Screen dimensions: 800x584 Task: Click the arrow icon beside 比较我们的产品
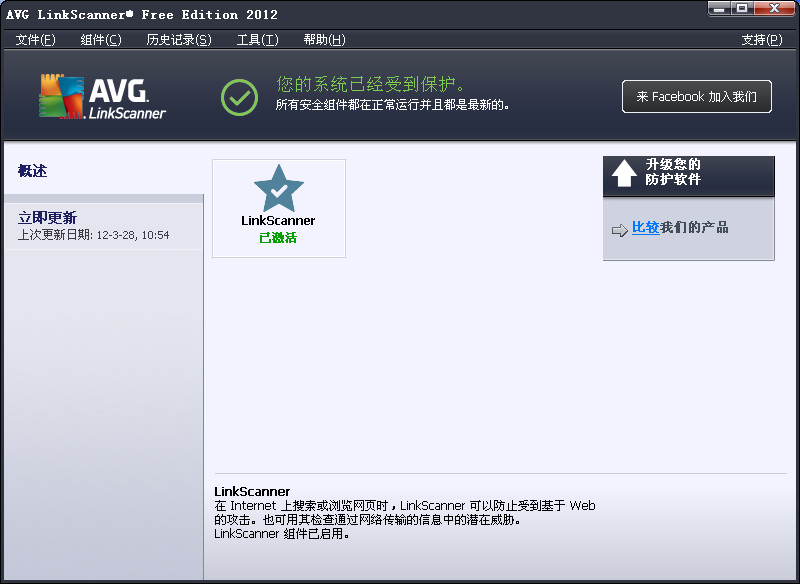point(619,230)
